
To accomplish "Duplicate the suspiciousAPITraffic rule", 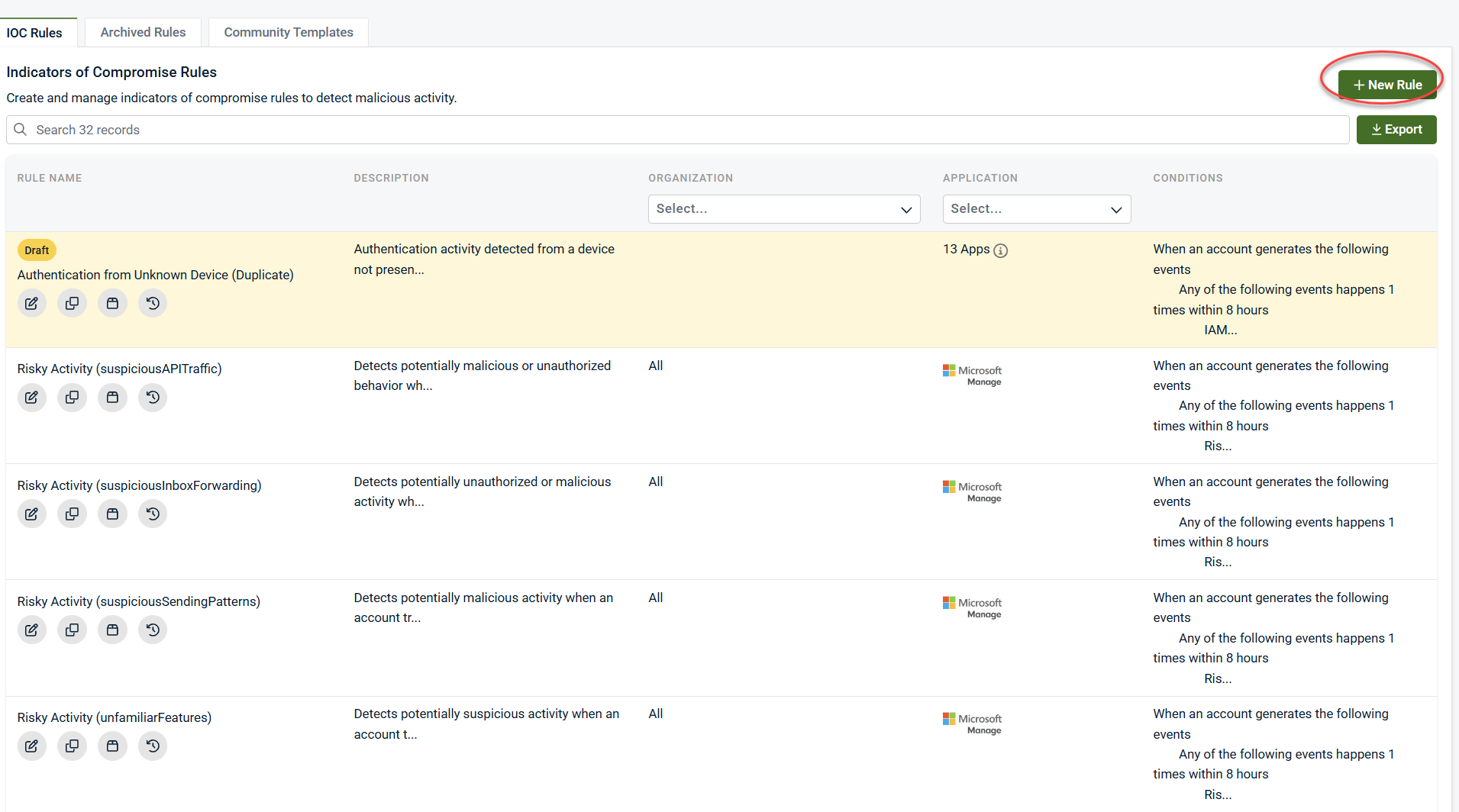I will point(72,398).
